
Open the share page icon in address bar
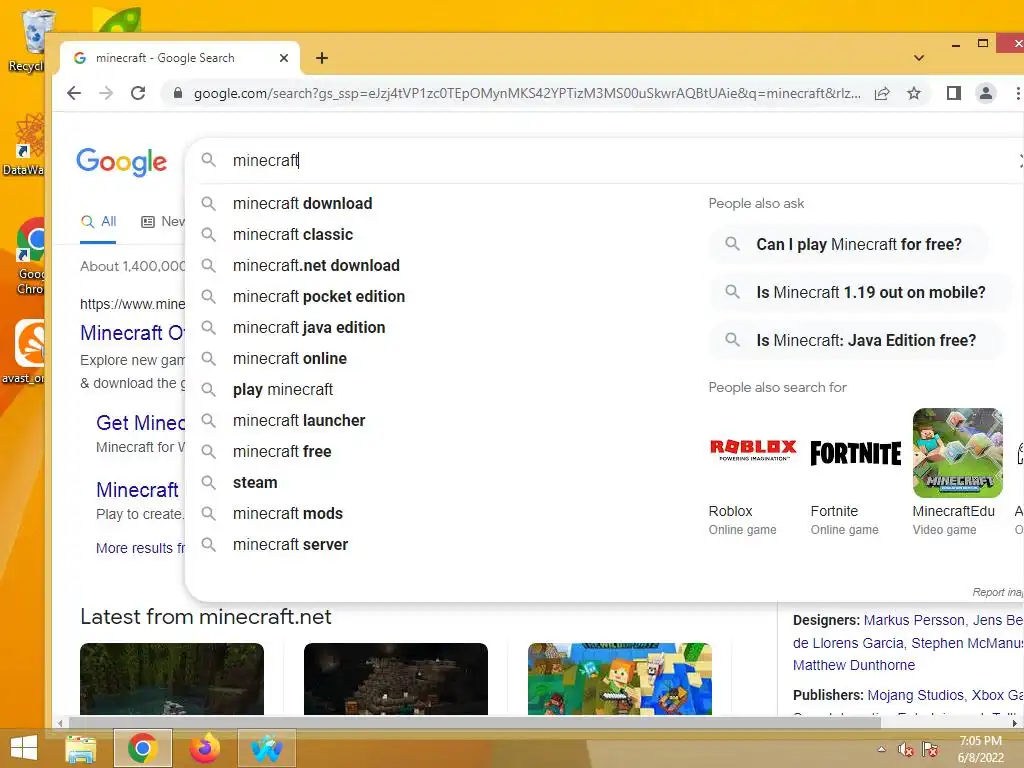(882, 93)
